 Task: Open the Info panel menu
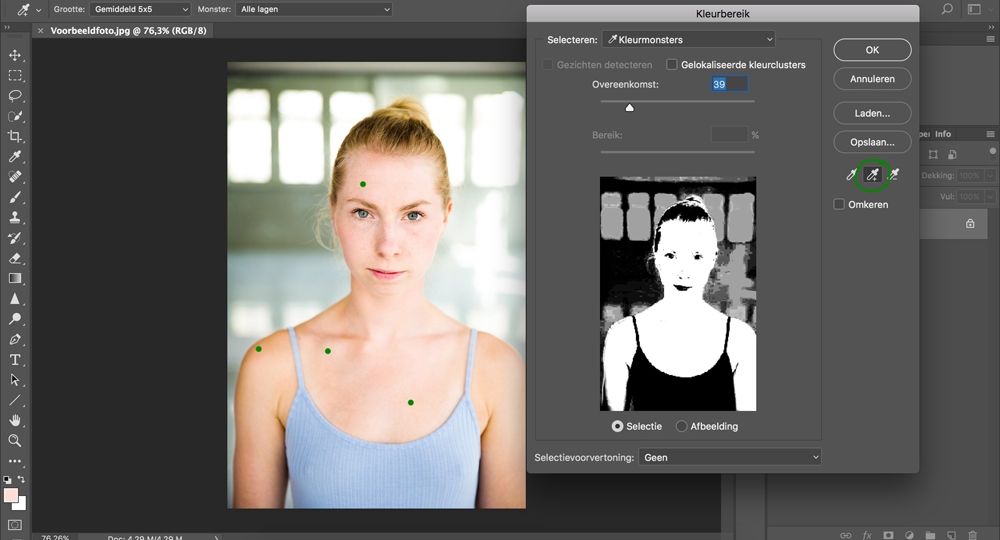[990, 134]
